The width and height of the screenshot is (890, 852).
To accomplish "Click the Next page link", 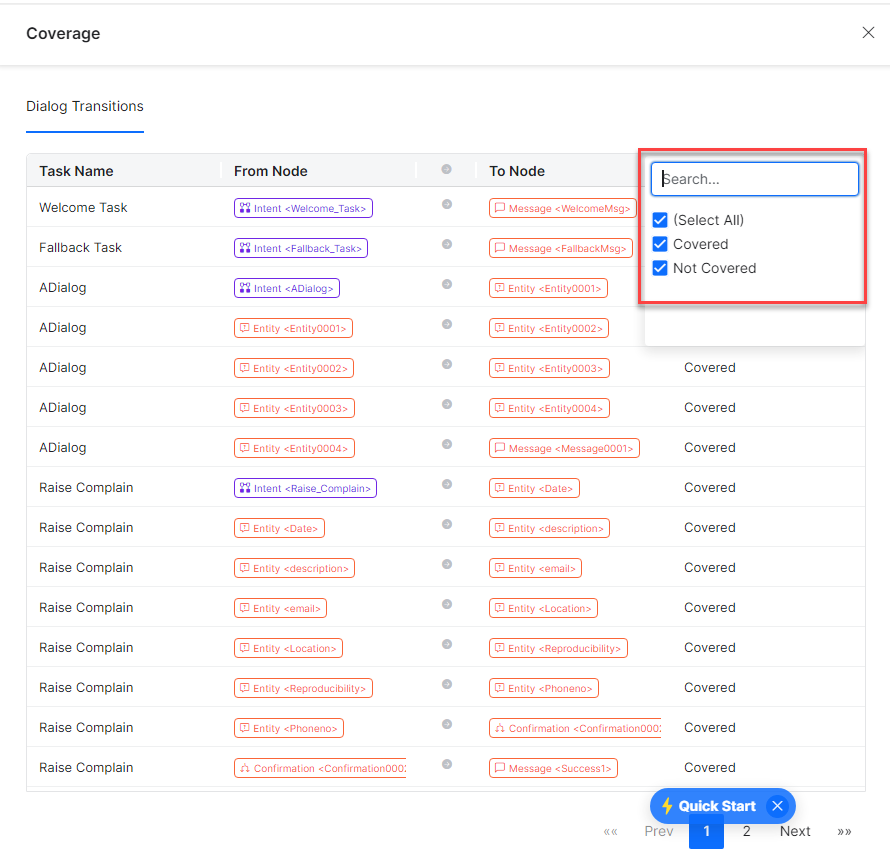I will [795, 831].
